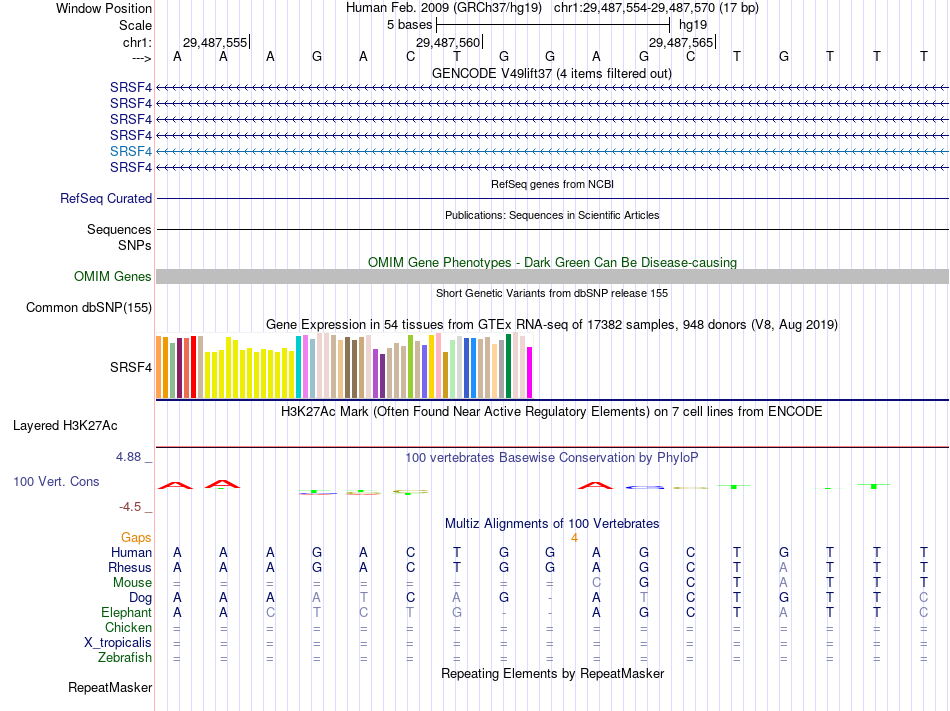Select the Human alignment row label
This screenshot has width=950, height=711.
pyautogui.click(x=131, y=552)
